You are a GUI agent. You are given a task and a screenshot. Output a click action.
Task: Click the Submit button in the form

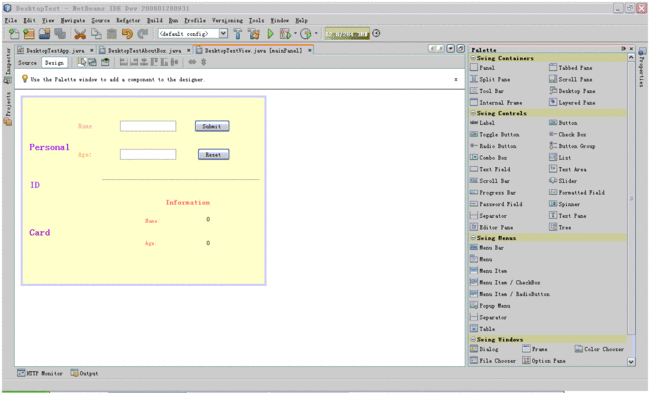click(212, 126)
